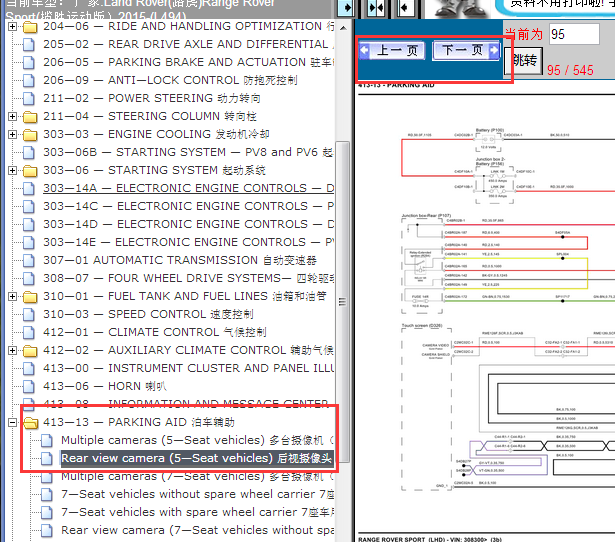Click document icon of 308-07 Four Wheel Drive
The width and height of the screenshot is (615, 542).
[x=29, y=279]
